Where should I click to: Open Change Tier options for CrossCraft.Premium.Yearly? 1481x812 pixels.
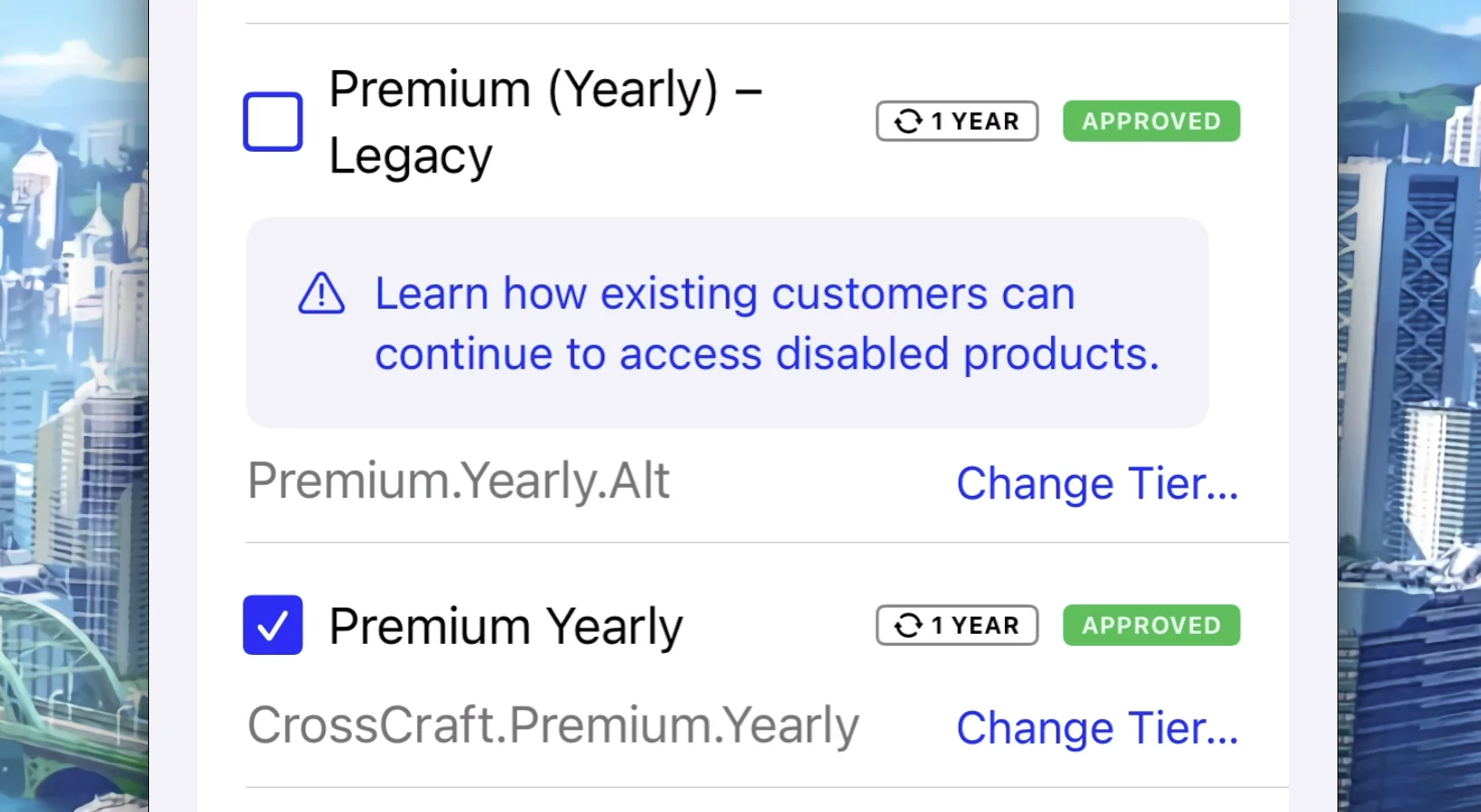pyautogui.click(x=1097, y=727)
